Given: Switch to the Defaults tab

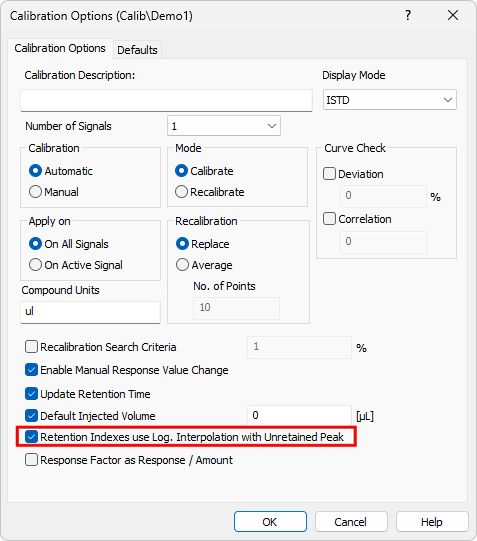Looking at the screenshot, I should point(137,50).
